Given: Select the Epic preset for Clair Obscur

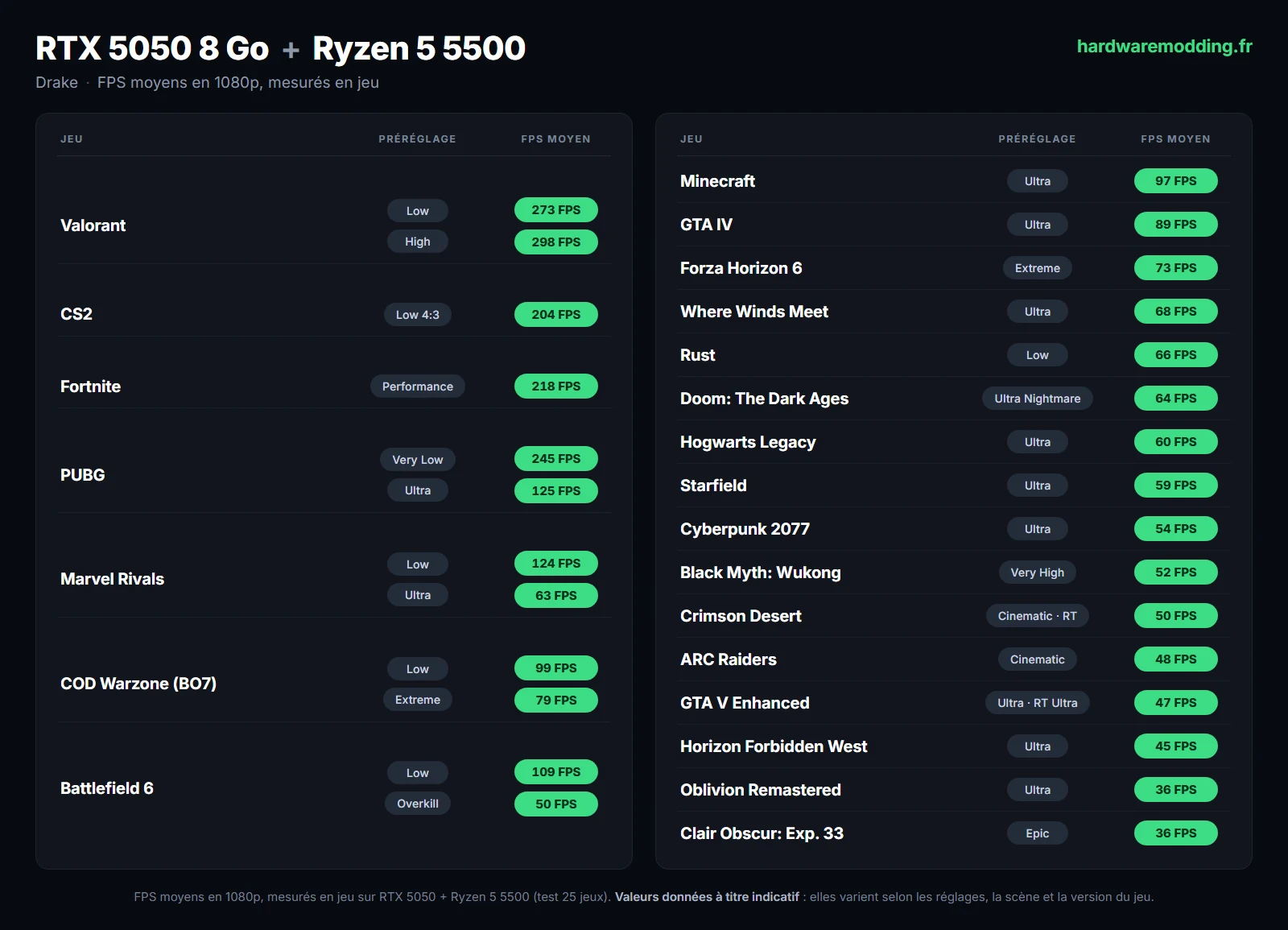Looking at the screenshot, I should click(x=1038, y=833).
